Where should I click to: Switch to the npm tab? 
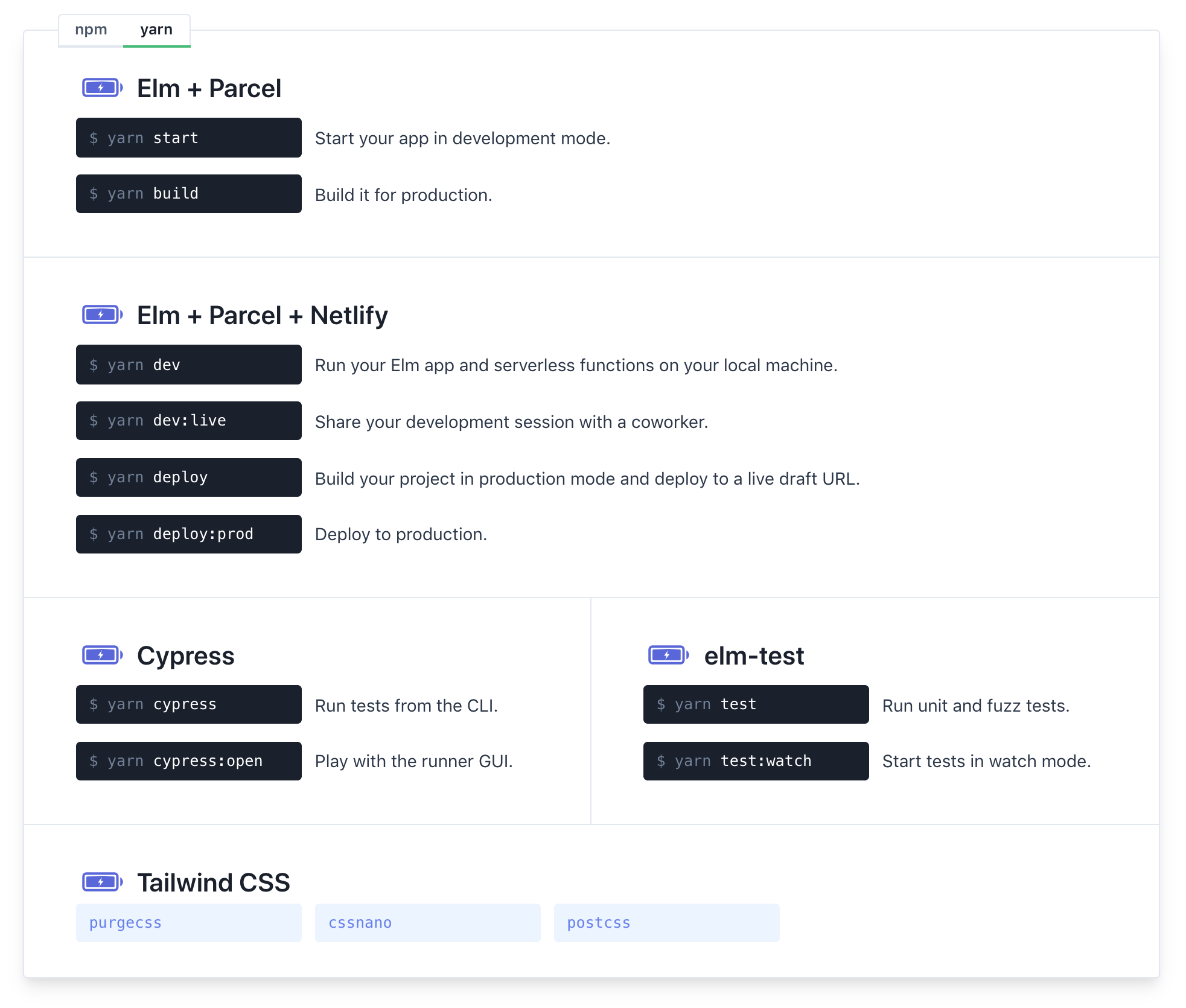tap(92, 29)
